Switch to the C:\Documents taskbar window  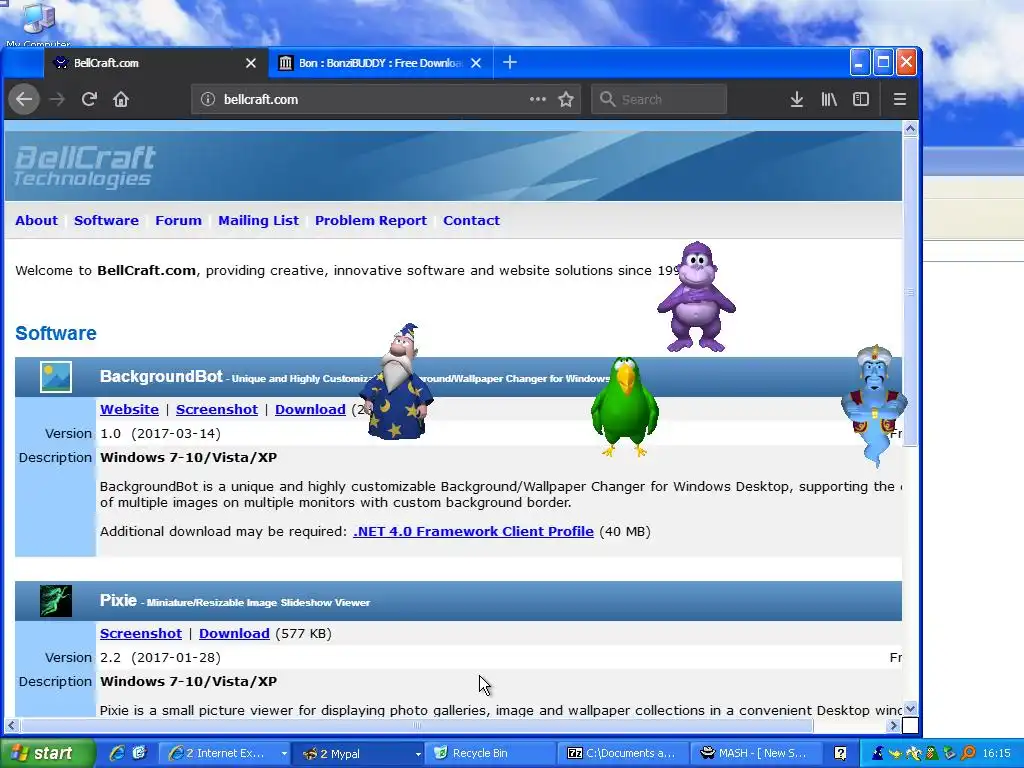click(623, 753)
